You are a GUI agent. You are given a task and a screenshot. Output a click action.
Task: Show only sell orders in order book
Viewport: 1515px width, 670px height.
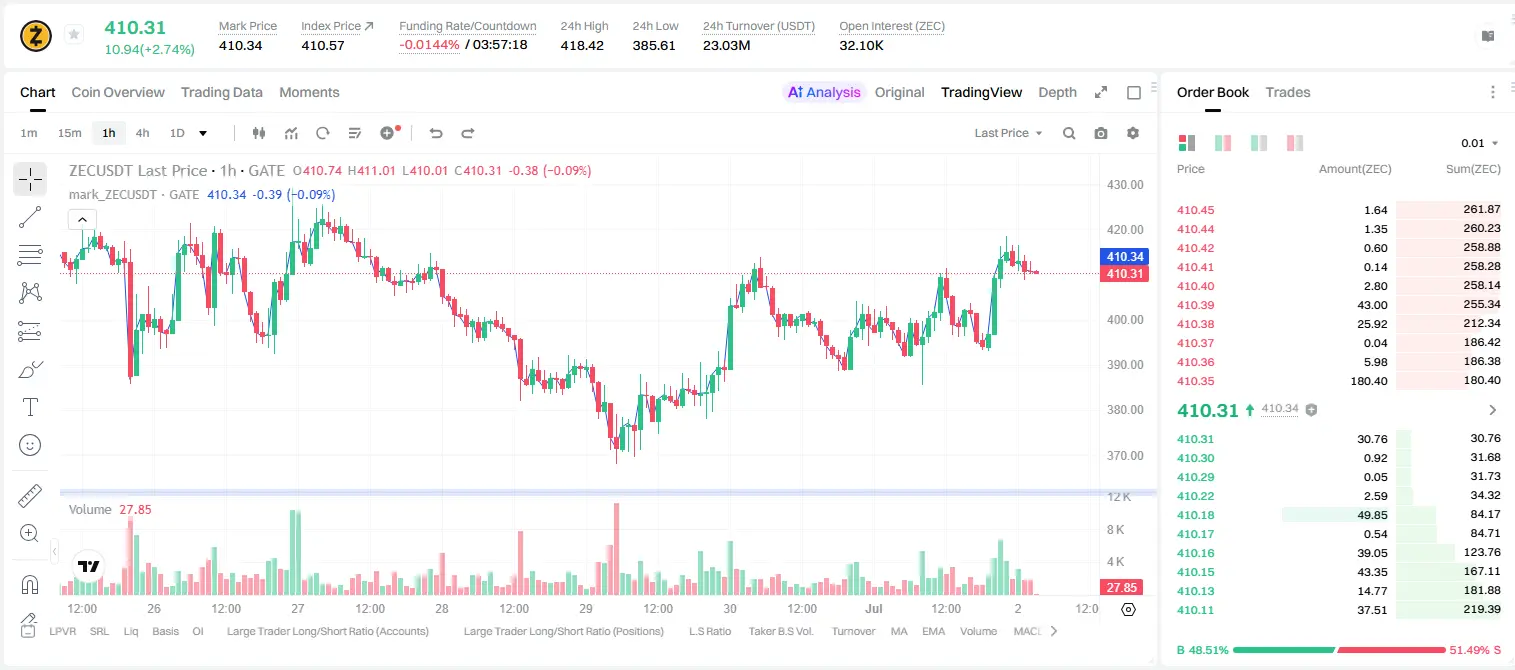tap(1295, 143)
